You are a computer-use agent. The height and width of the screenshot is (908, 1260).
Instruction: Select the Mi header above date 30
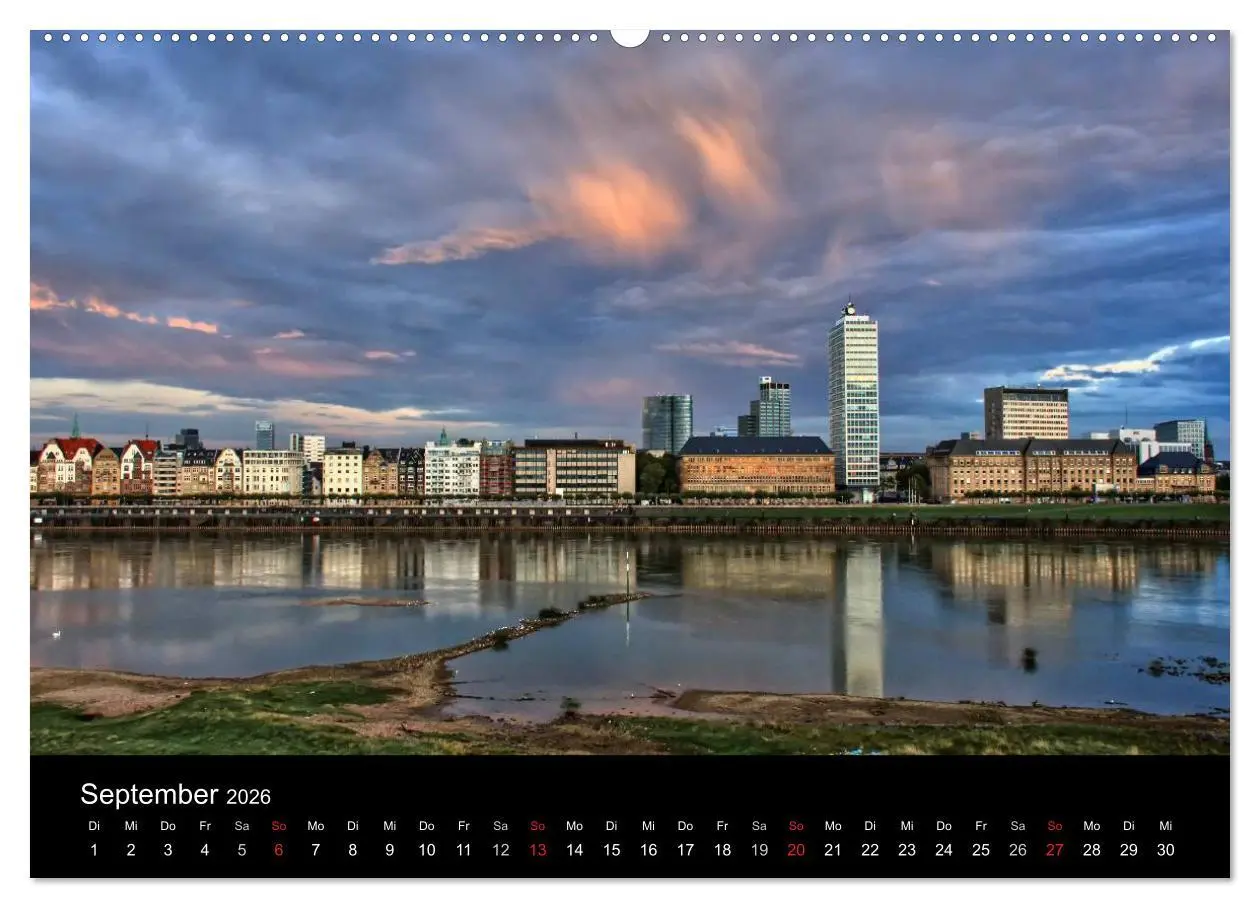click(x=1166, y=826)
